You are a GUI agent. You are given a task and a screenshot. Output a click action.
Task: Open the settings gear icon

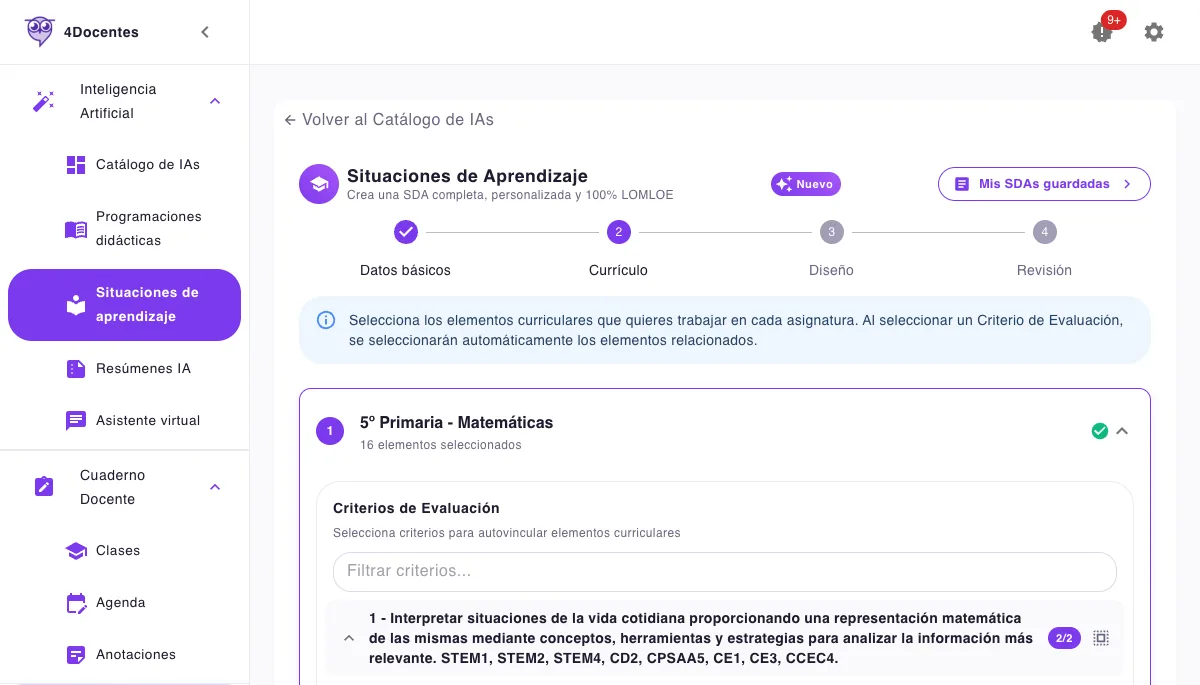click(1154, 32)
